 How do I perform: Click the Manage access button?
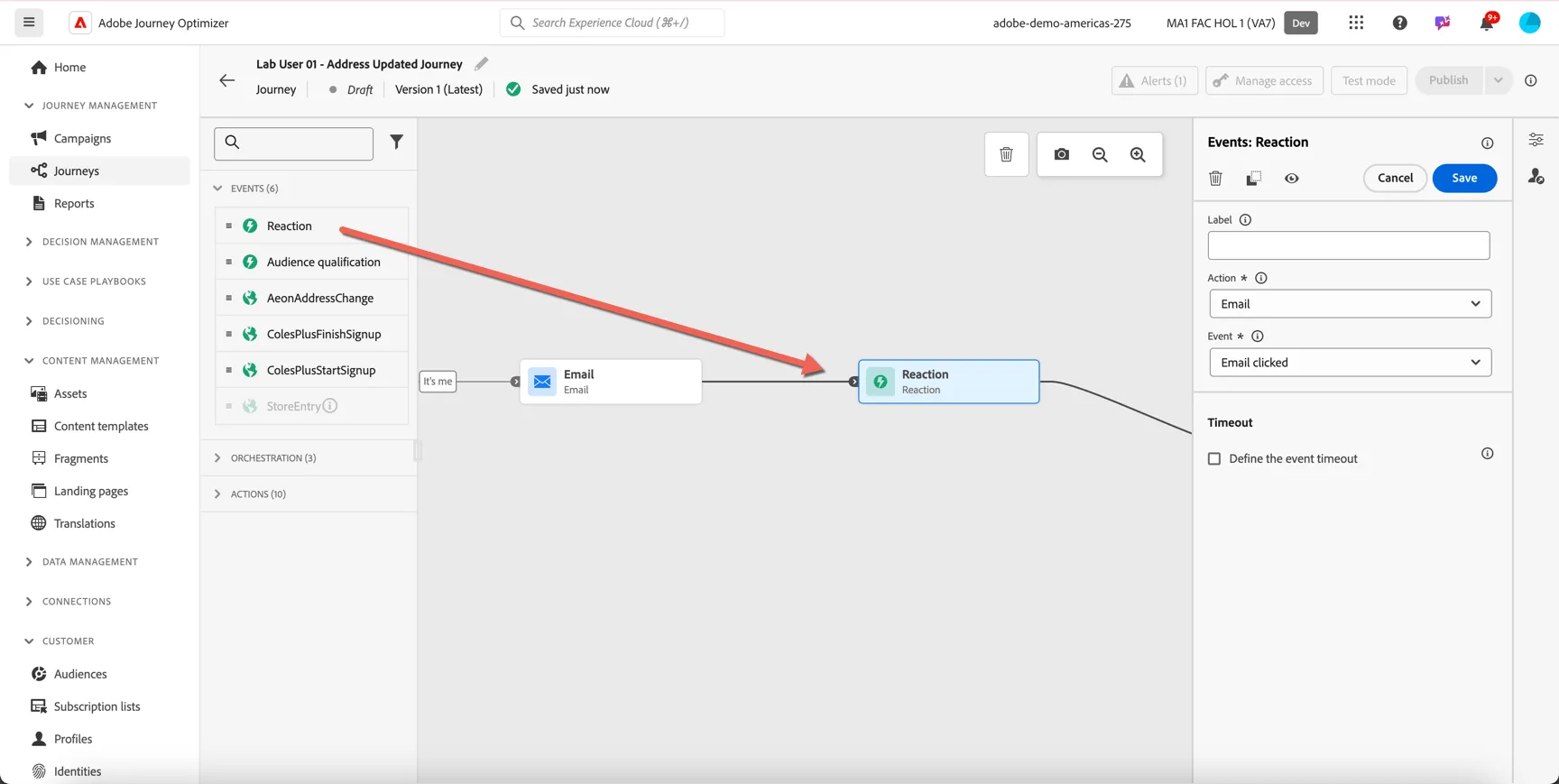click(1264, 80)
